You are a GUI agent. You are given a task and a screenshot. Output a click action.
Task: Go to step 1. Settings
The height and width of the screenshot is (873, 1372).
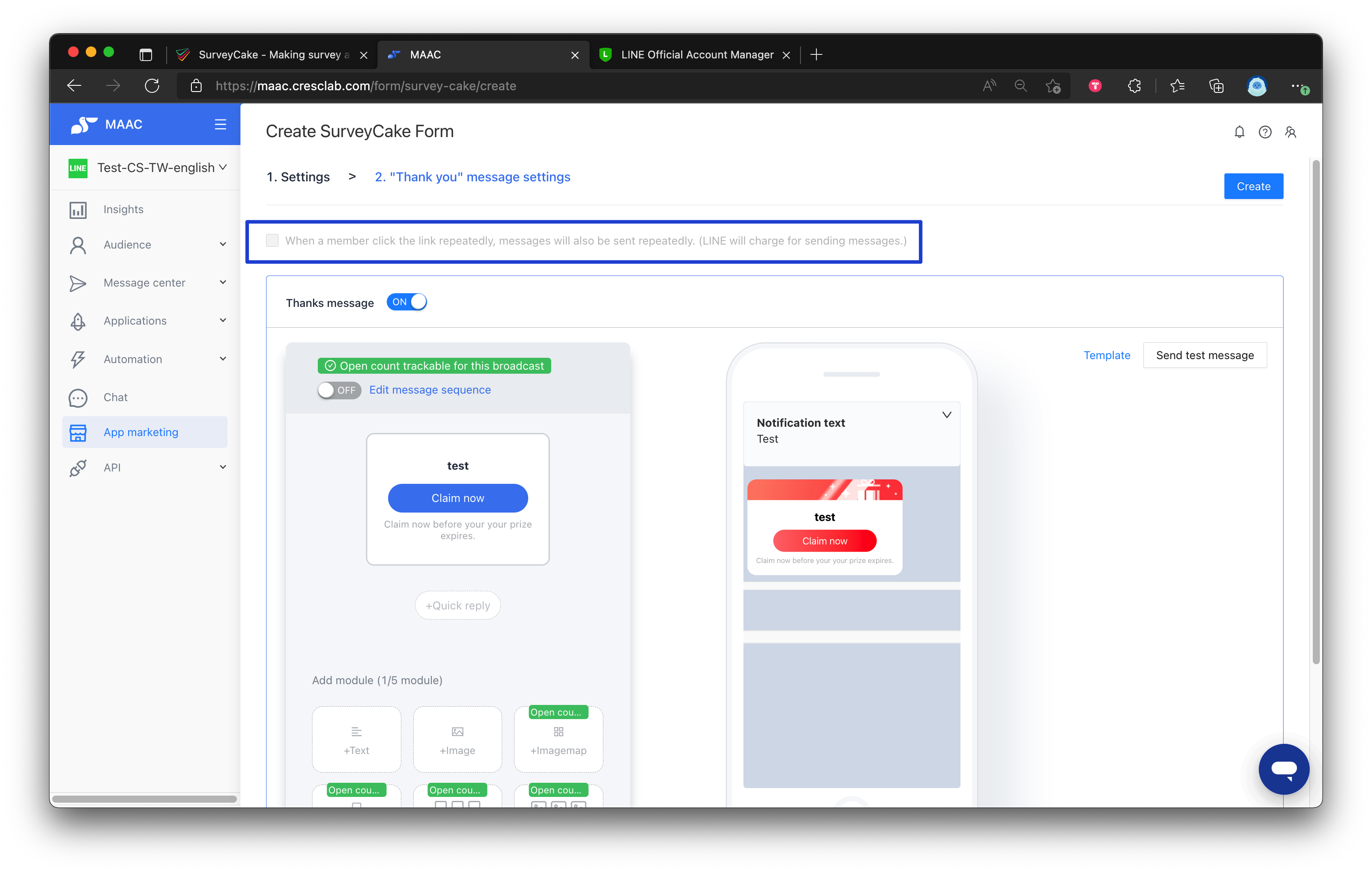[298, 177]
